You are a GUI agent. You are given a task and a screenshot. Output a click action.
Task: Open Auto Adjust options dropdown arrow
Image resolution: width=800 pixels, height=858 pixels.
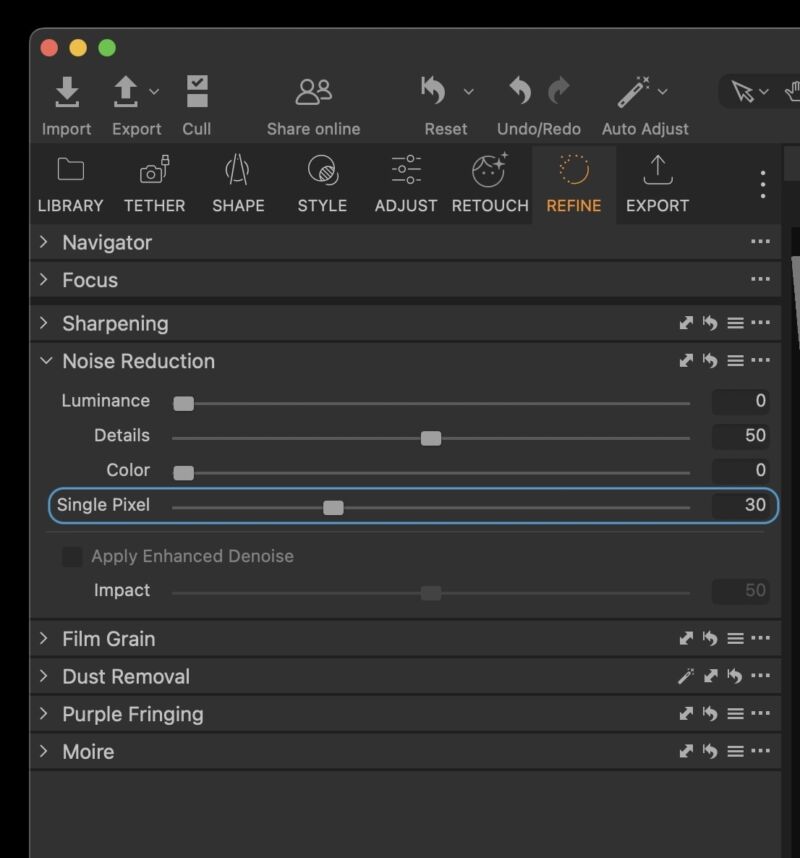pyautogui.click(x=663, y=92)
